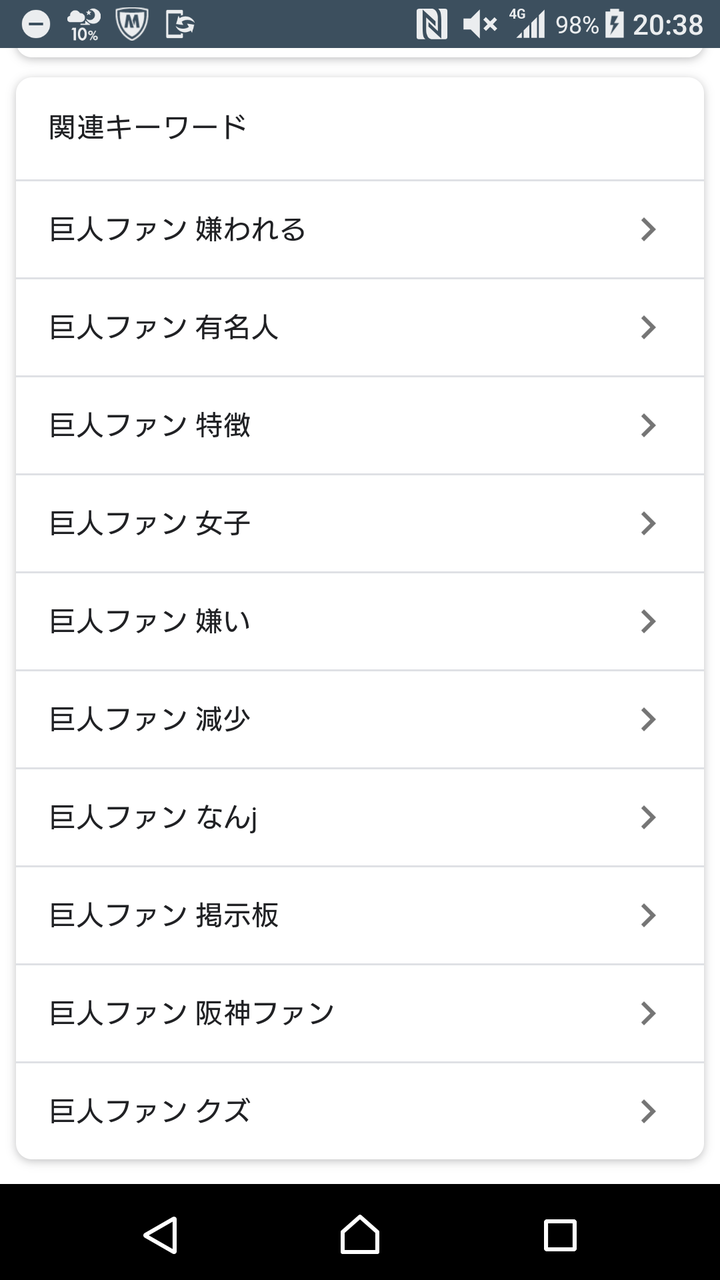720x1280 pixels.
Task: Open related keyword 巨人ファン 女子
Action: coord(150,524)
